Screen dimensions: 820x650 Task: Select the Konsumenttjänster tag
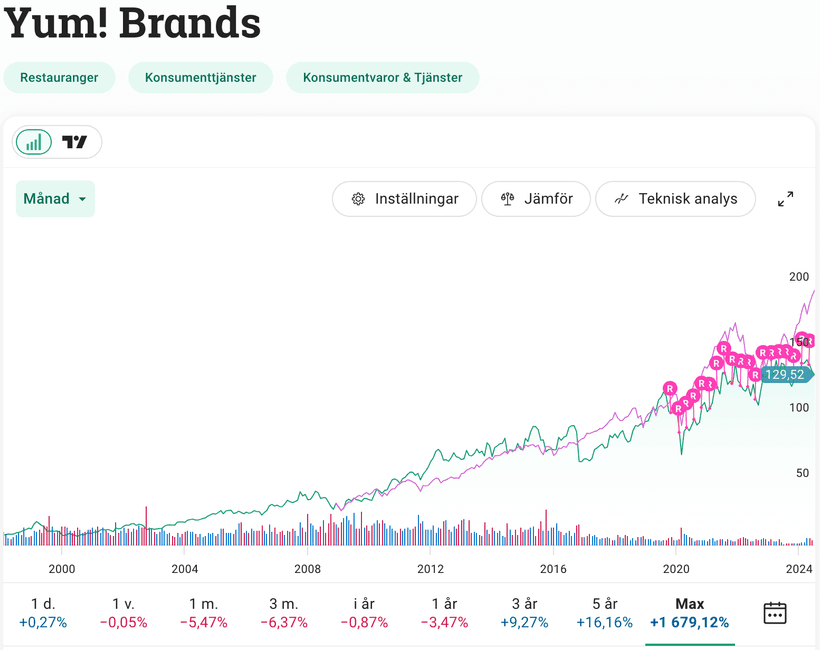pos(200,77)
